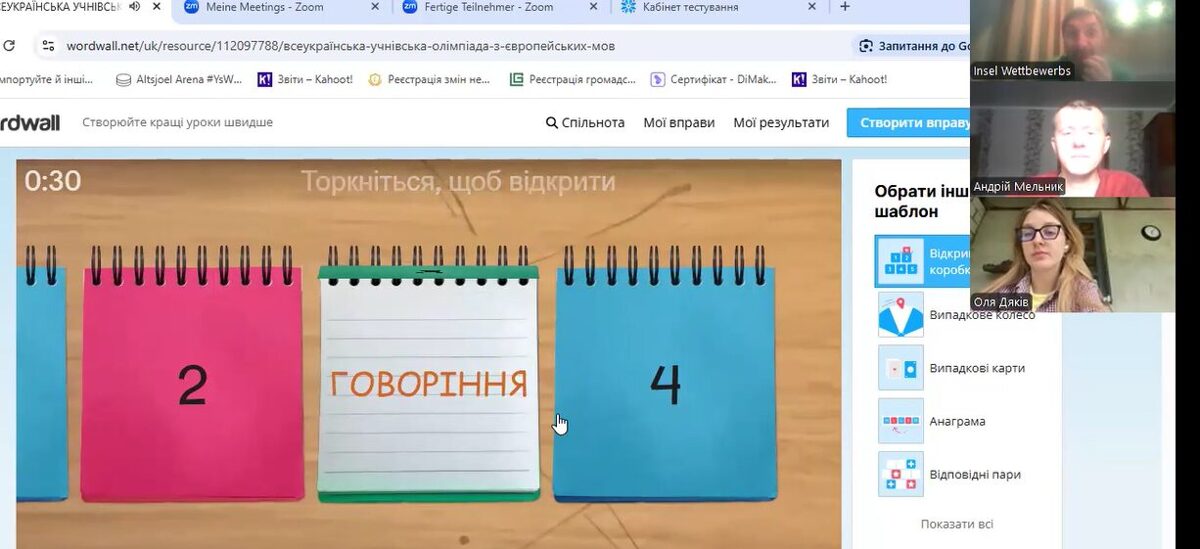
Task: Open Мої вправи menu
Action: [x=679, y=123]
